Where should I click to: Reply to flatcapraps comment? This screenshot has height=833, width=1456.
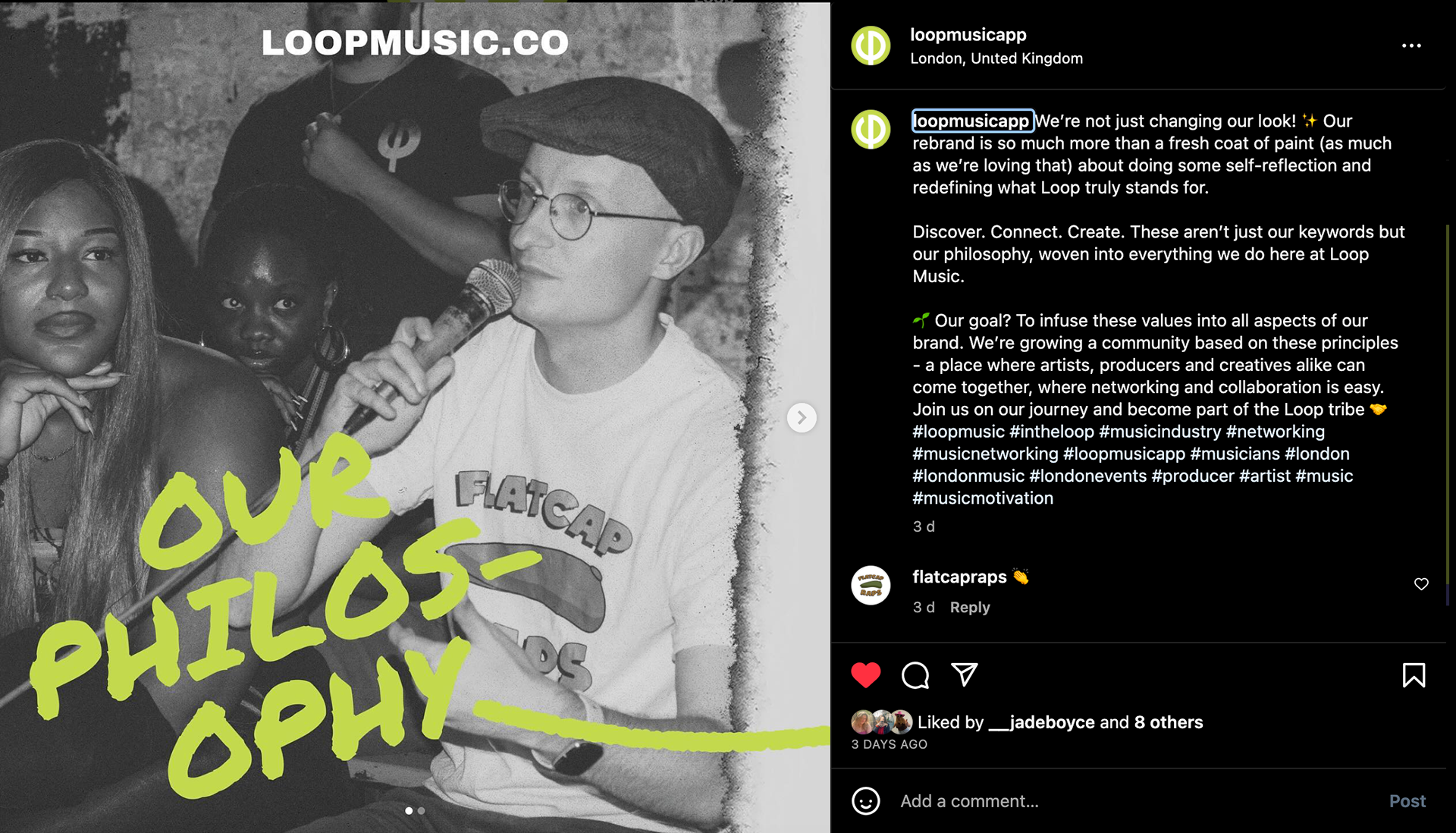point(970,607)
